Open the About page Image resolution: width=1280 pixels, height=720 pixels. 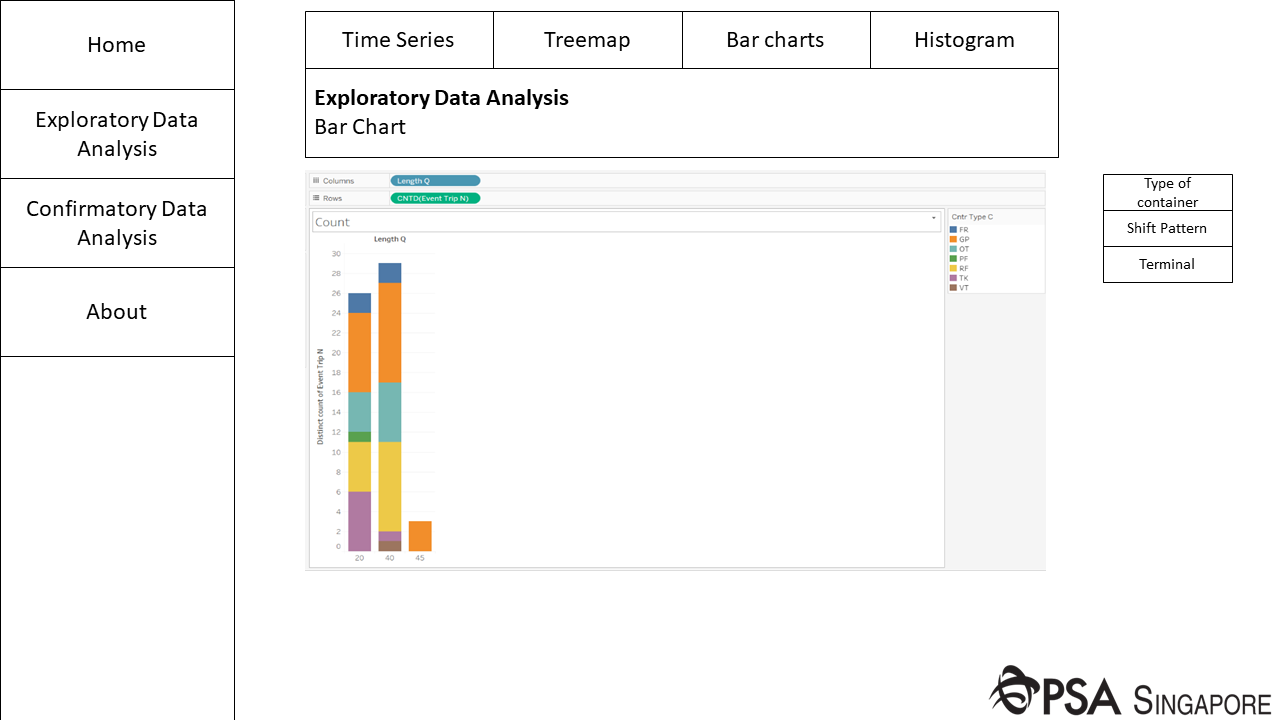(117, 312)
